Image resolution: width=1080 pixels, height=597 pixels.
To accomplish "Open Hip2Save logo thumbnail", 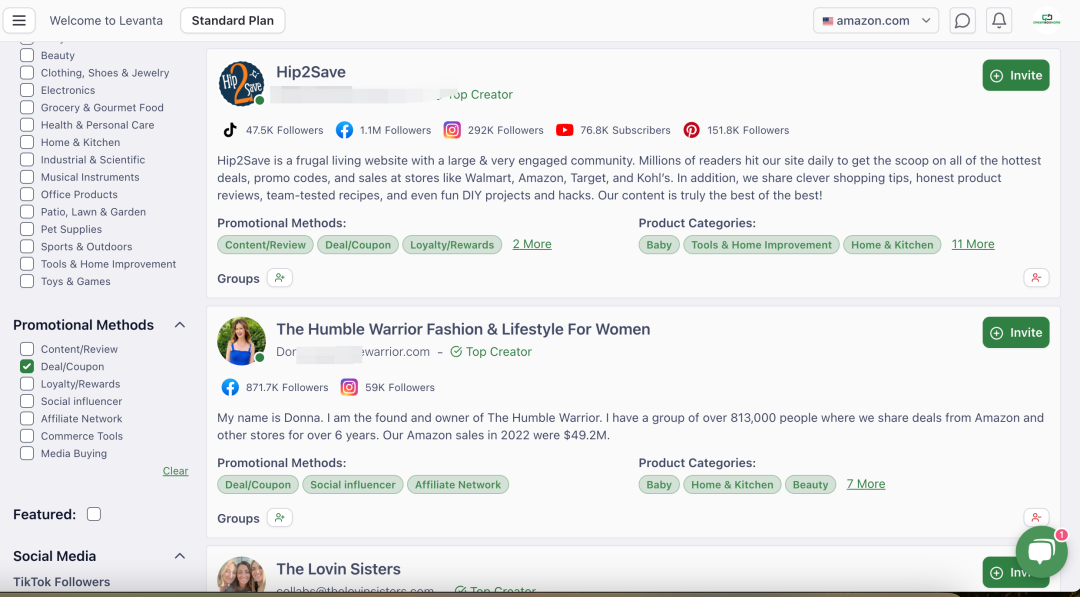I will (241, 84).
